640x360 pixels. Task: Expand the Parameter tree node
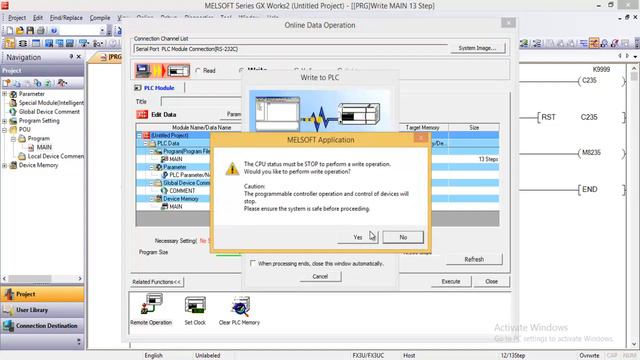click(x=4, y=94)
